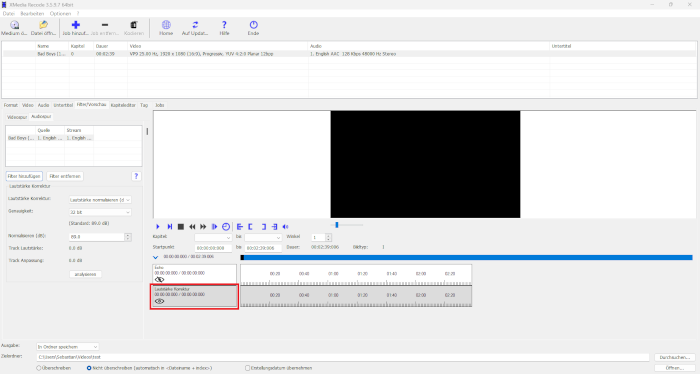This screenshot has width=700, height=374.
Task: Open the Home globe icon
Action: pyautogui.click(x=166, y=25)
